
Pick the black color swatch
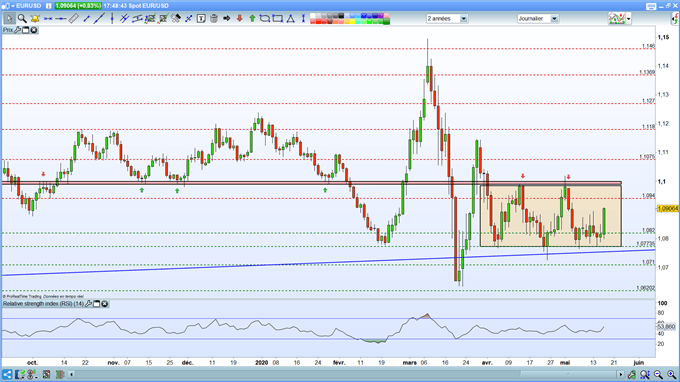[x=341, y=16]
